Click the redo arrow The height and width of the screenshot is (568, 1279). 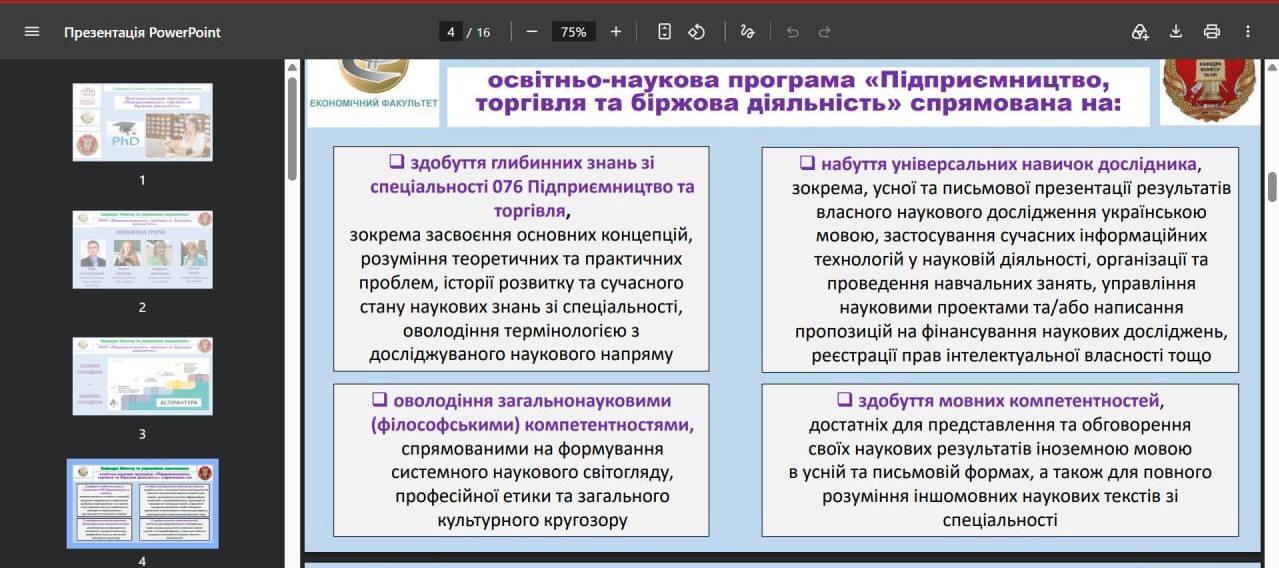coord(825,32)
